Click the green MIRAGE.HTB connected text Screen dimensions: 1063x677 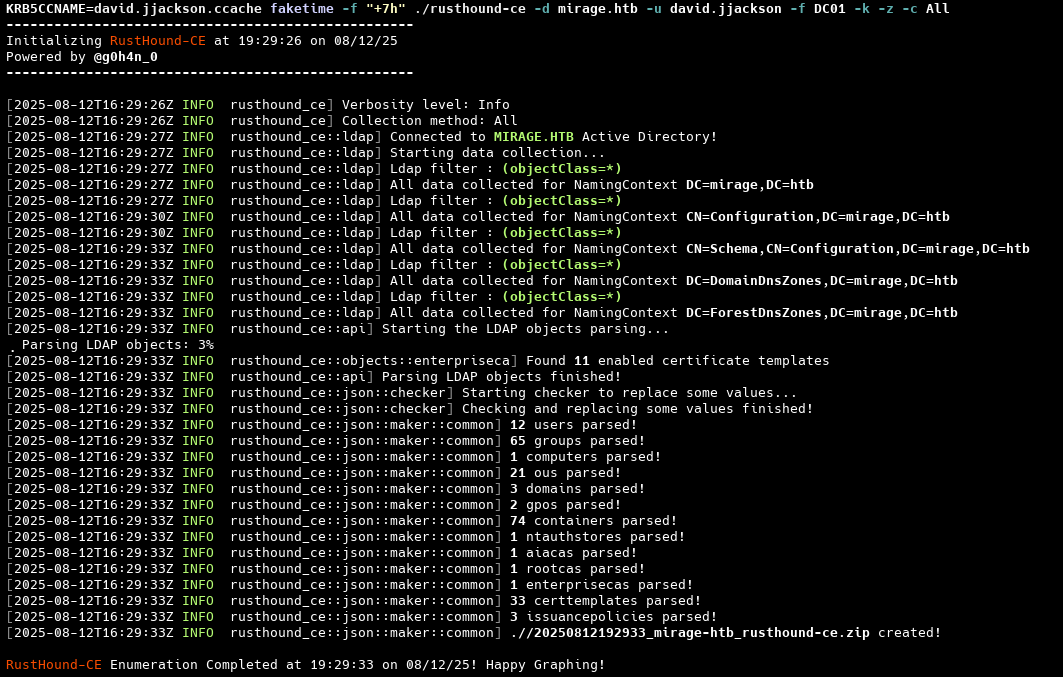[x=534, y=137]
